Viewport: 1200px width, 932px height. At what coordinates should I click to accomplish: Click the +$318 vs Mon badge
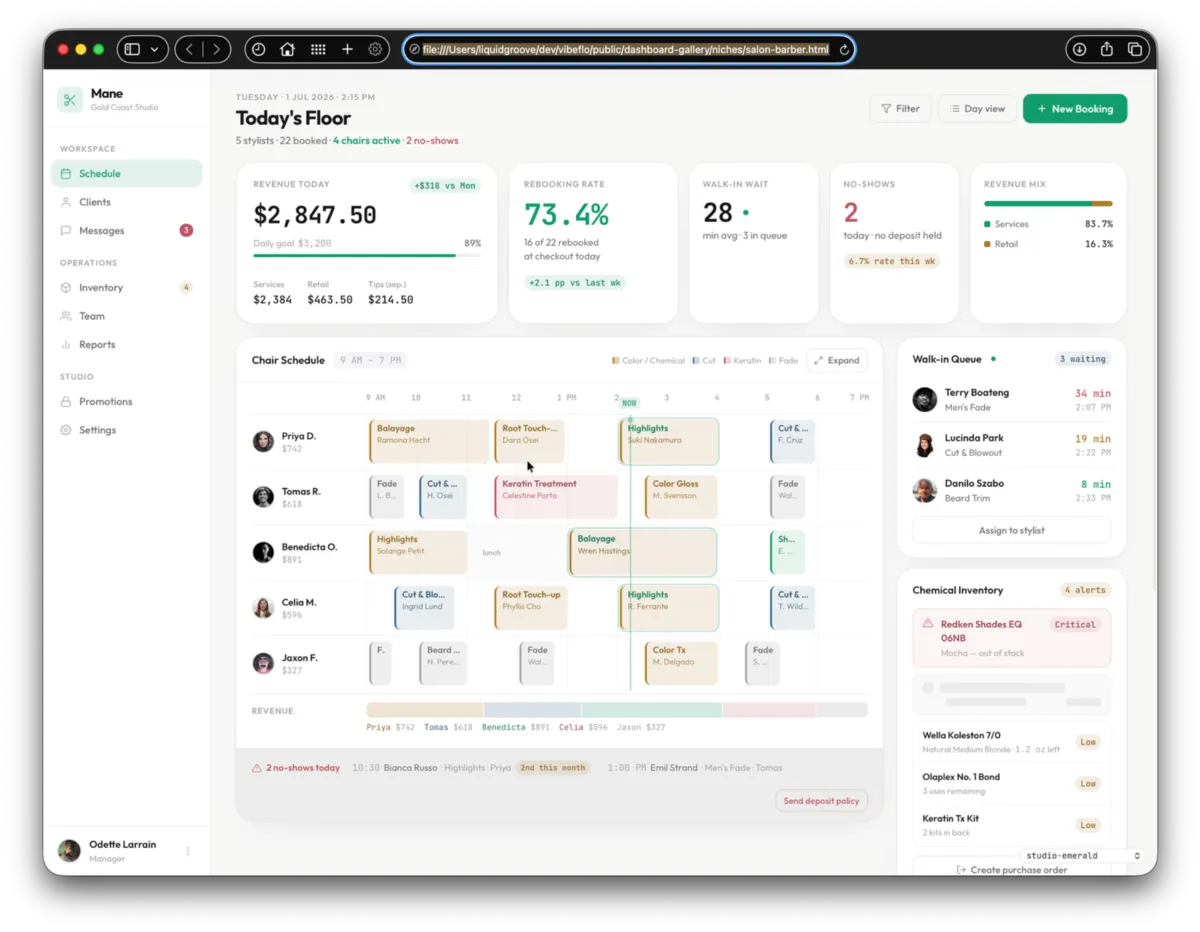click(x=445, y=185)
